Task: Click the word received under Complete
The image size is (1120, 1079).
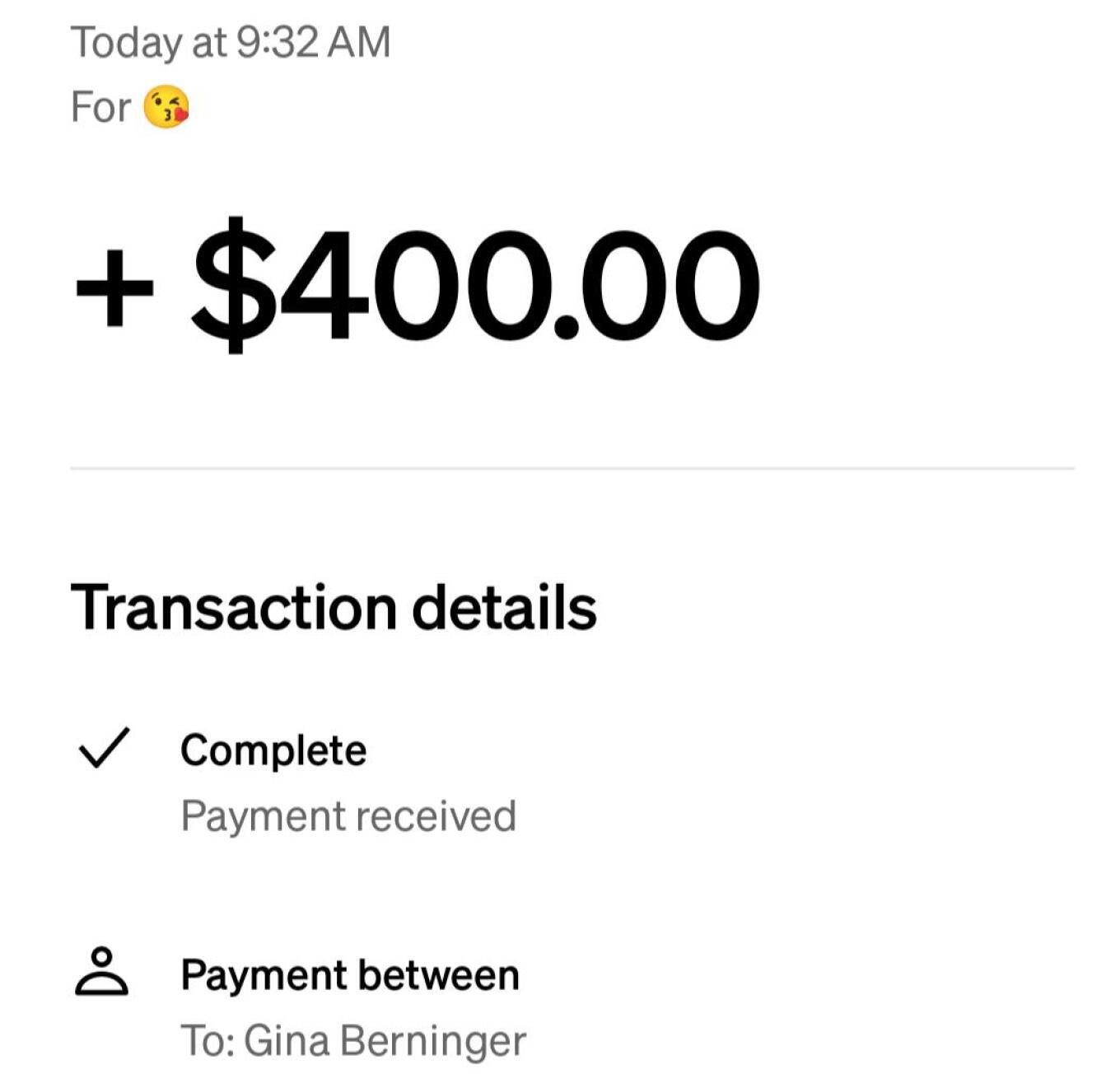Action: (436, 816)
